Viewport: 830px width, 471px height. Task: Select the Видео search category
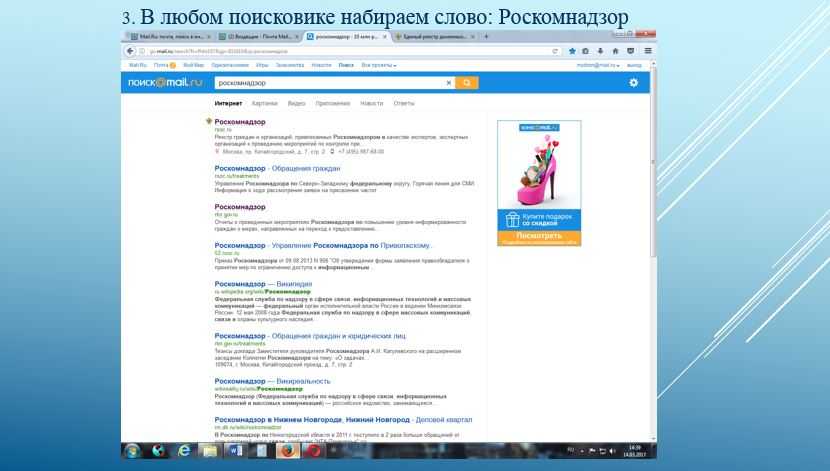click(296, 103)
